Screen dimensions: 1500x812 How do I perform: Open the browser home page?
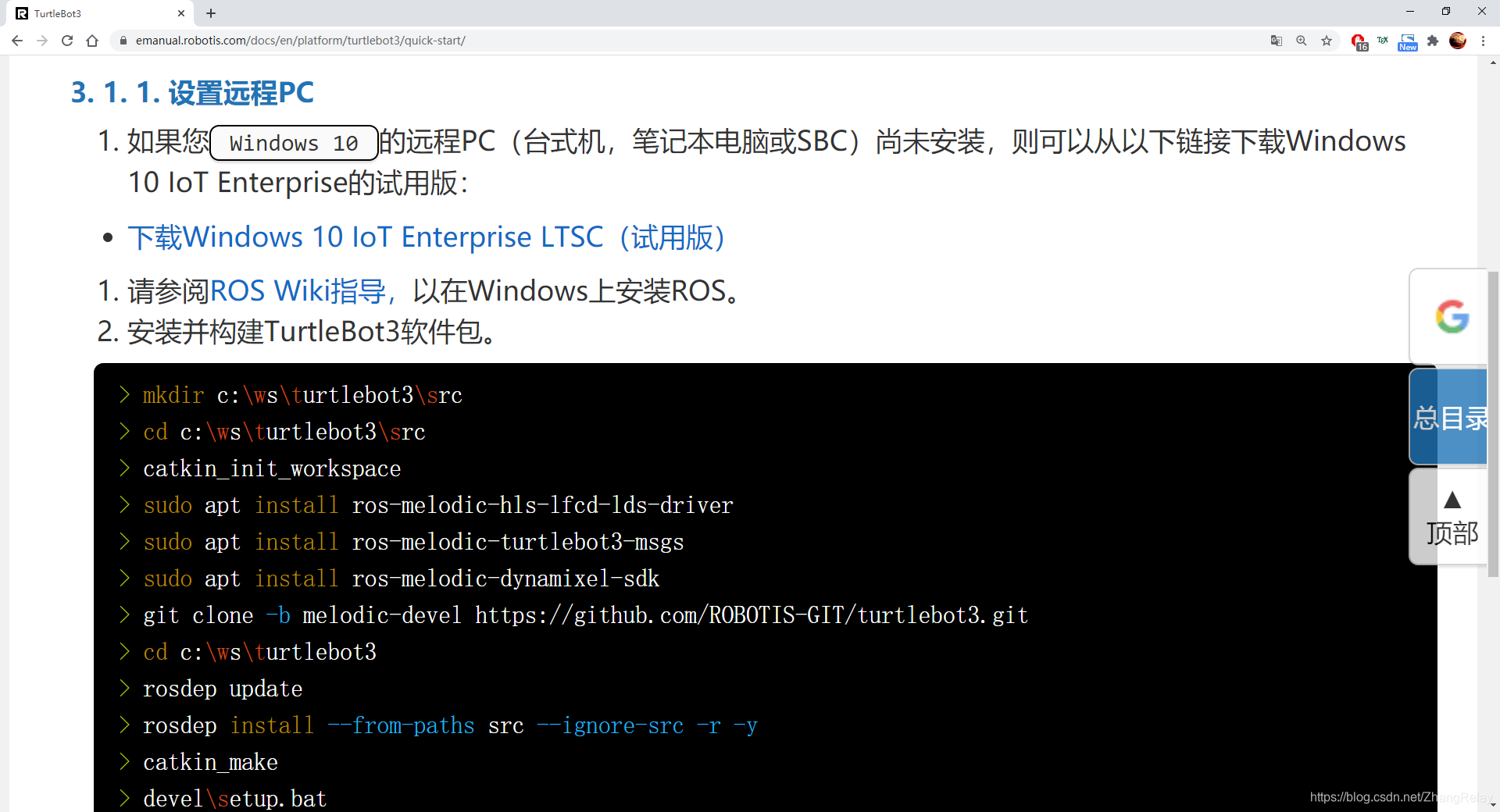point(92,41)
